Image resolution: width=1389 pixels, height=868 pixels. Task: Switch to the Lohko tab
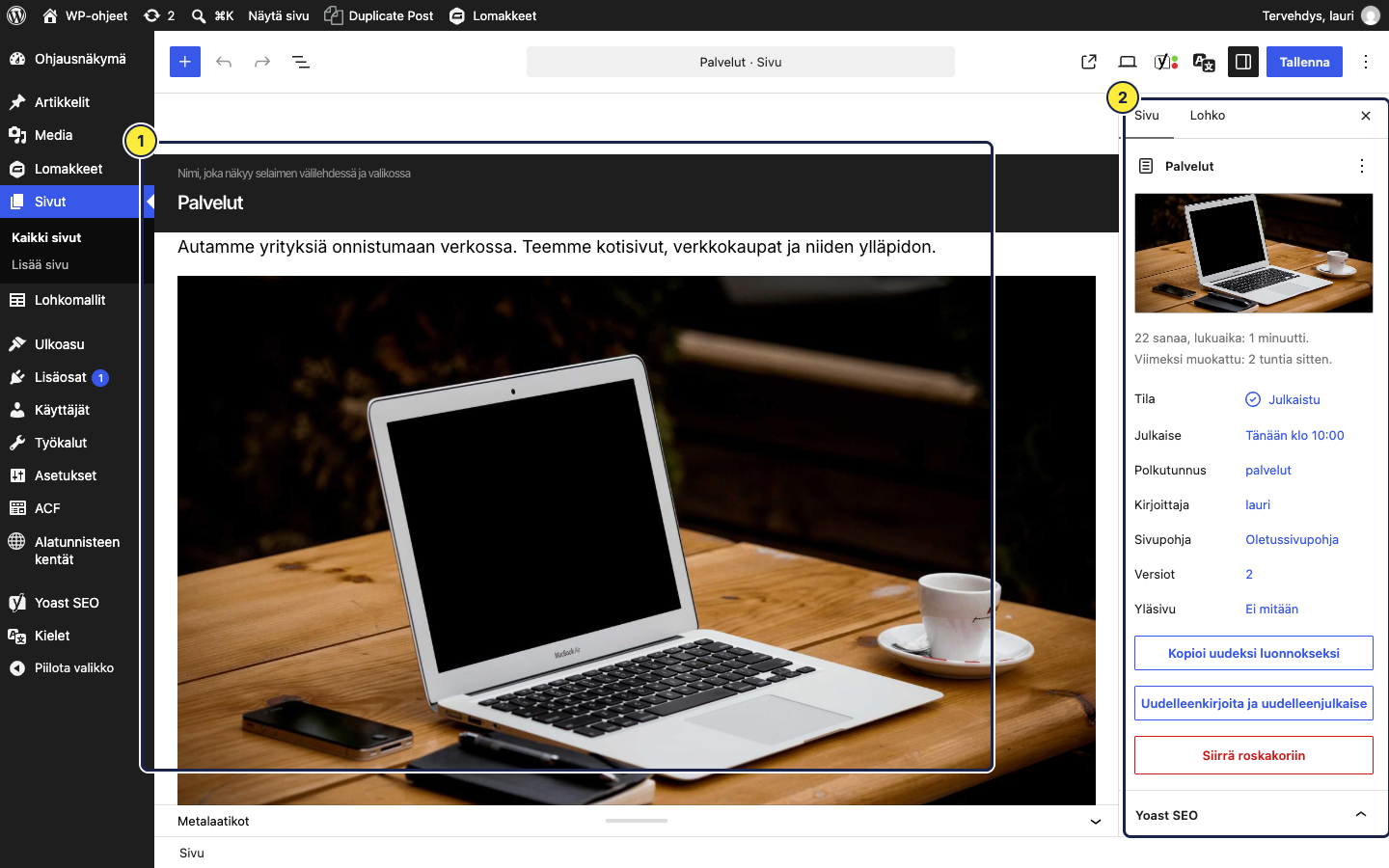[x=1208, y=116]
